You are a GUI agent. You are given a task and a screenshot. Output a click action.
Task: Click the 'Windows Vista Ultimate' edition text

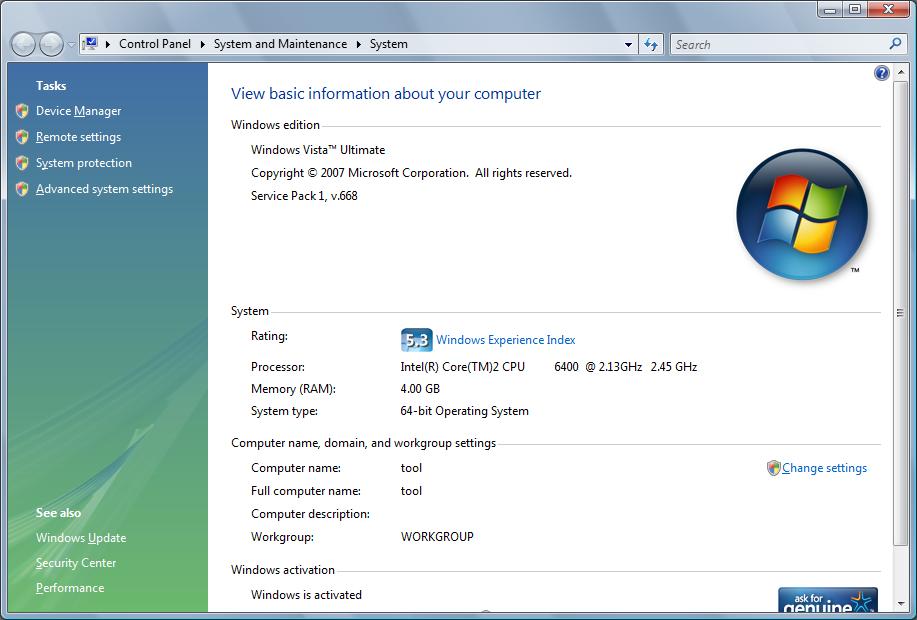(x=318, y=150)
